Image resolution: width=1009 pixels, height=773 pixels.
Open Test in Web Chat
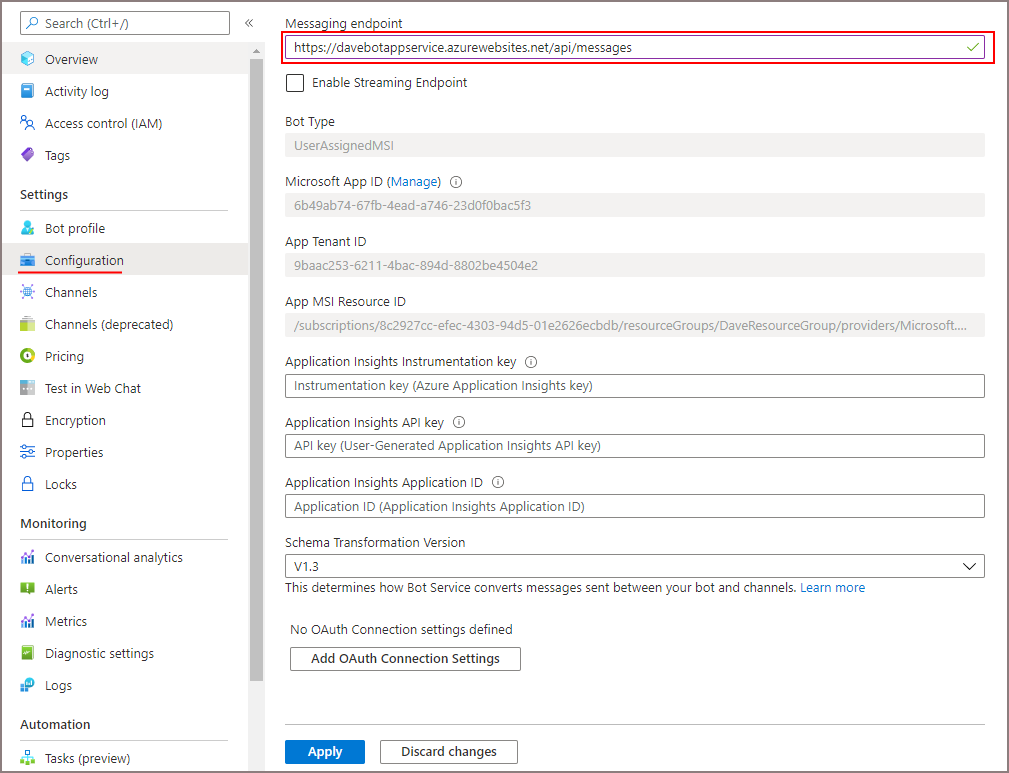[x=92, y=388]
